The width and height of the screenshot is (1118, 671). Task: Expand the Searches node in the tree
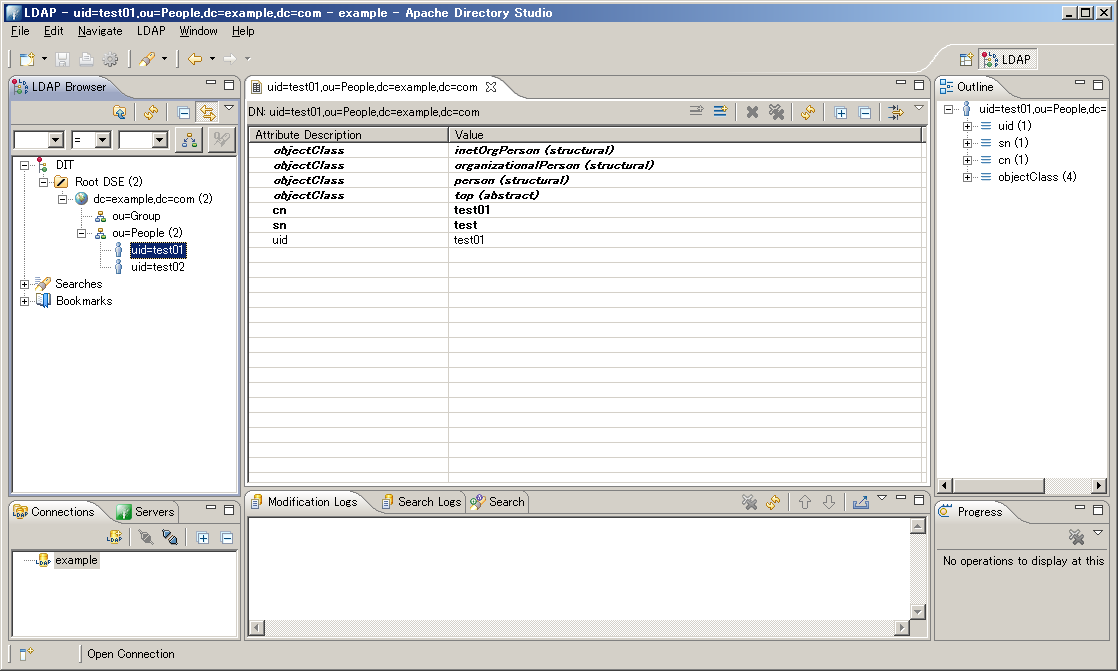(23, 283)
